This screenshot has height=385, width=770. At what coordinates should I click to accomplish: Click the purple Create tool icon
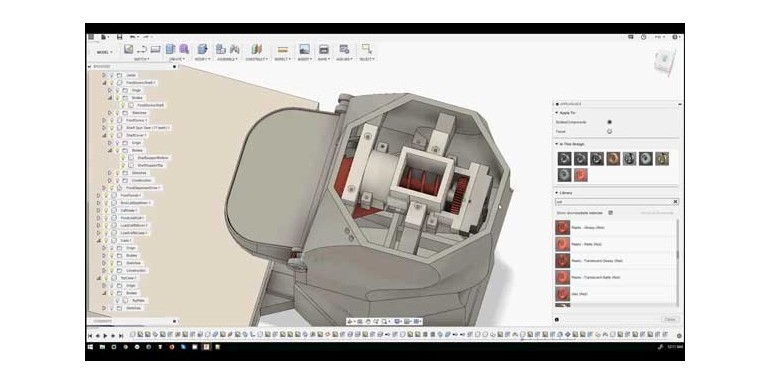[x=184, y=49]
